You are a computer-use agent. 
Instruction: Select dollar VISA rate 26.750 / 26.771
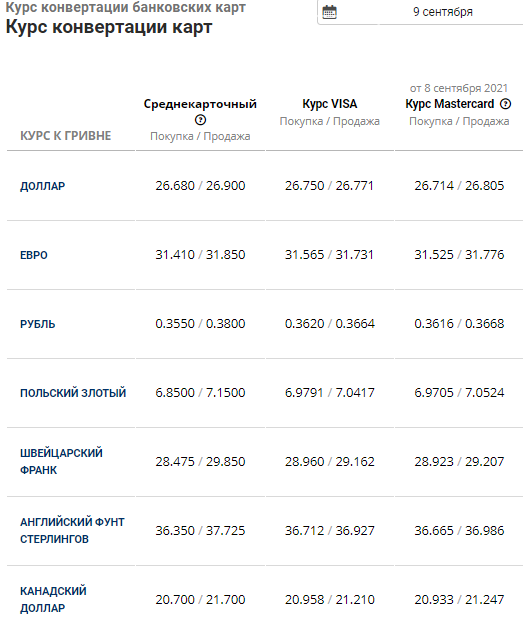329,186
